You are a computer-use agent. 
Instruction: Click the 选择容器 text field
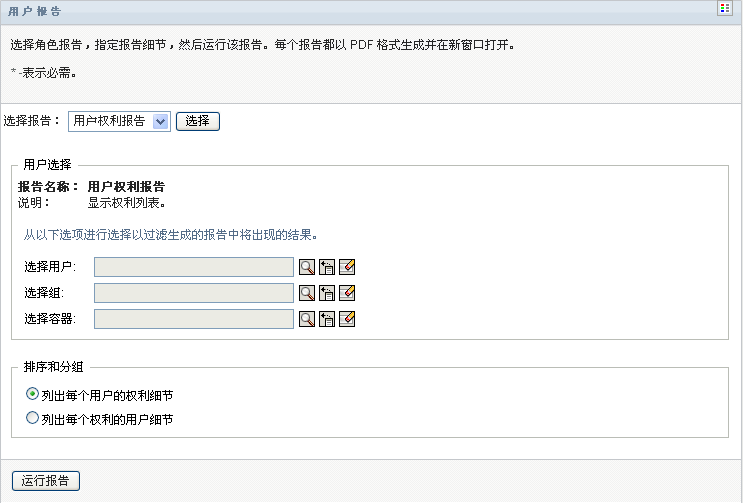coord(194,318)
